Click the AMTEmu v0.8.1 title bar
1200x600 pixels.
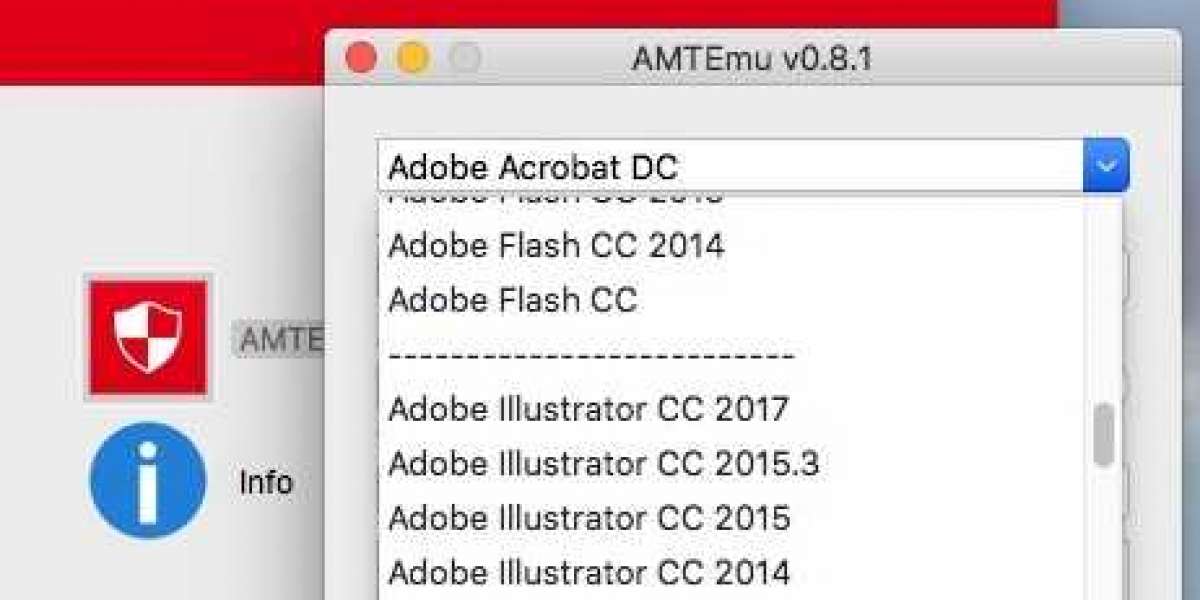tap(752, 58)
